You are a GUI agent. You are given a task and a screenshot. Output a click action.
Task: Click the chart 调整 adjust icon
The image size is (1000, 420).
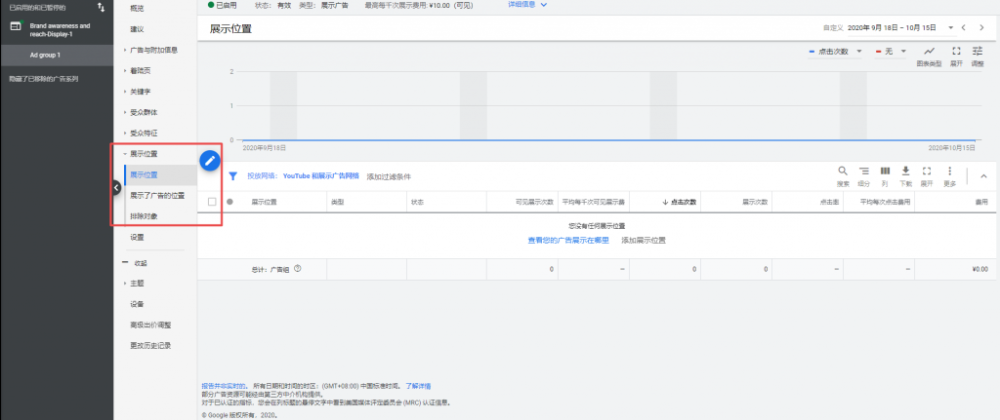point(977,52)
